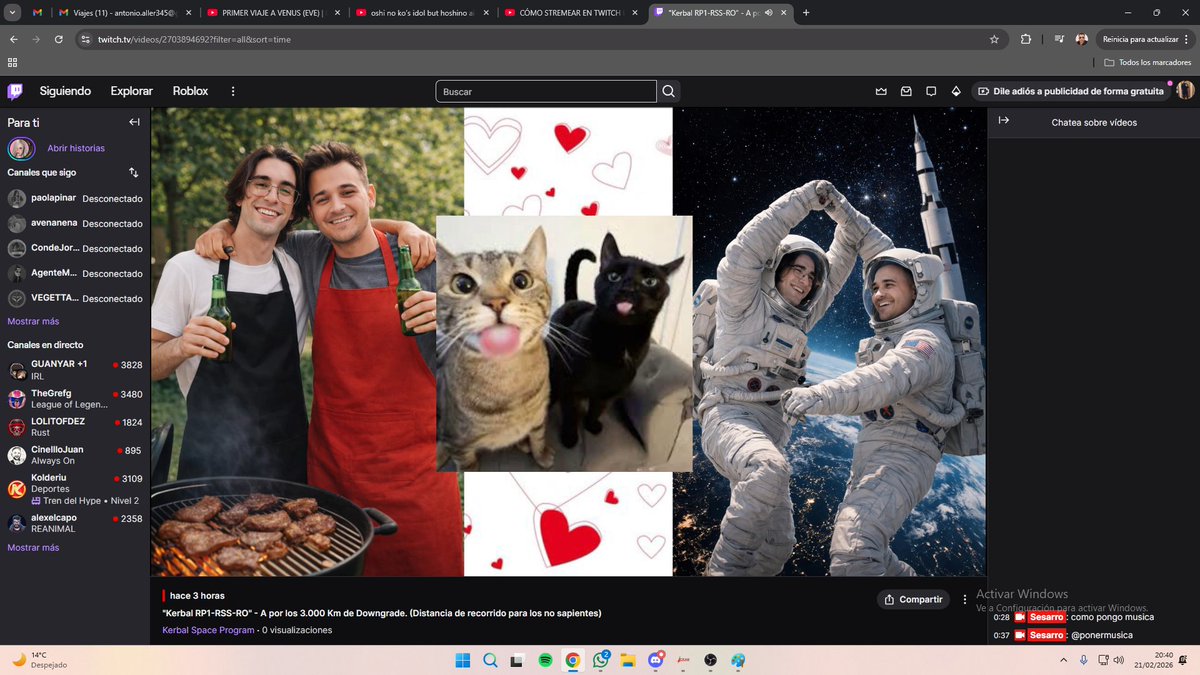Open Windows taskbar search
The height and width of the screenshot is (675, 1200).
[x=490, y=660]
